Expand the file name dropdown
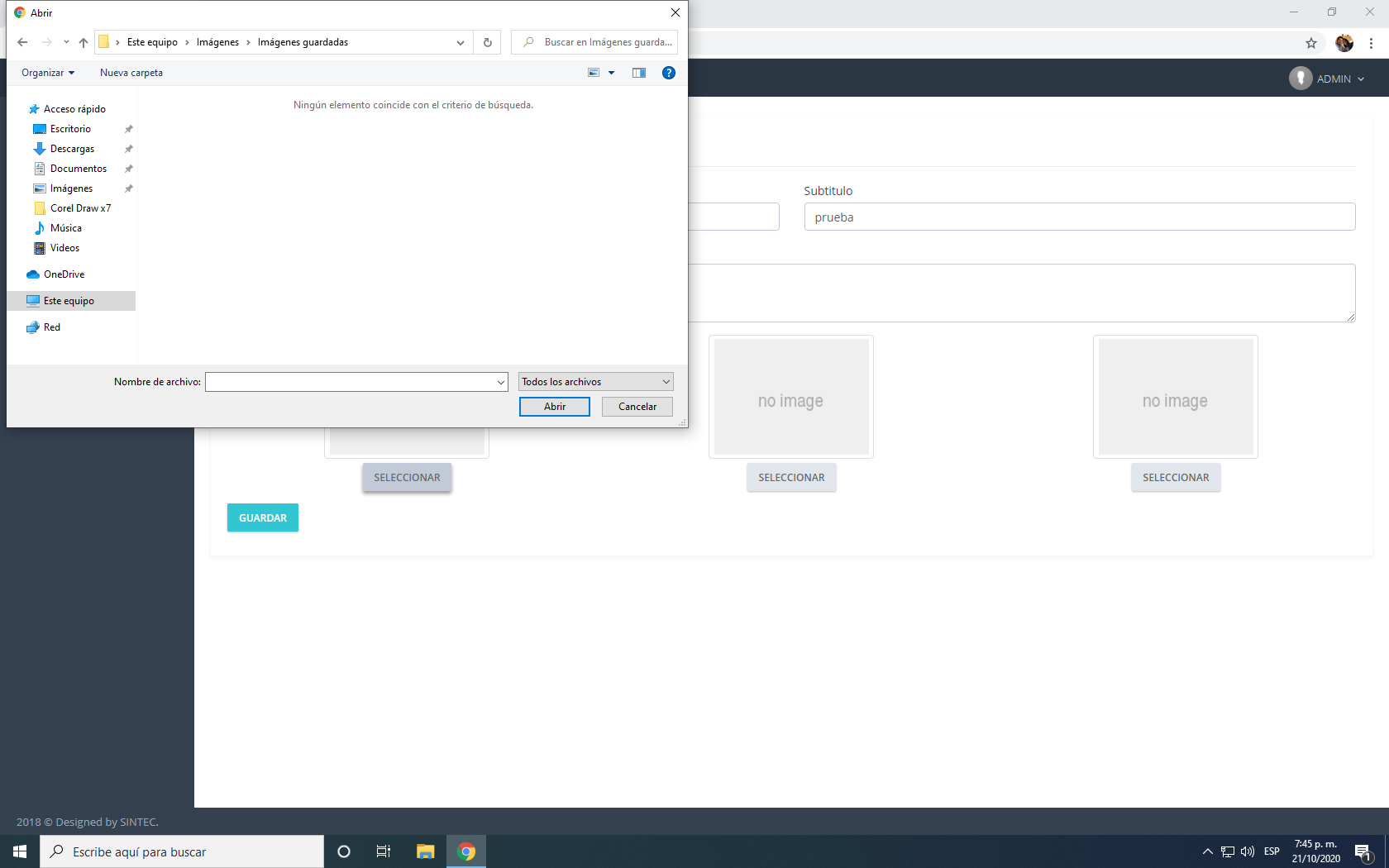The height and width of the screenshot is (868, 1389). click(x=501, y=382)
